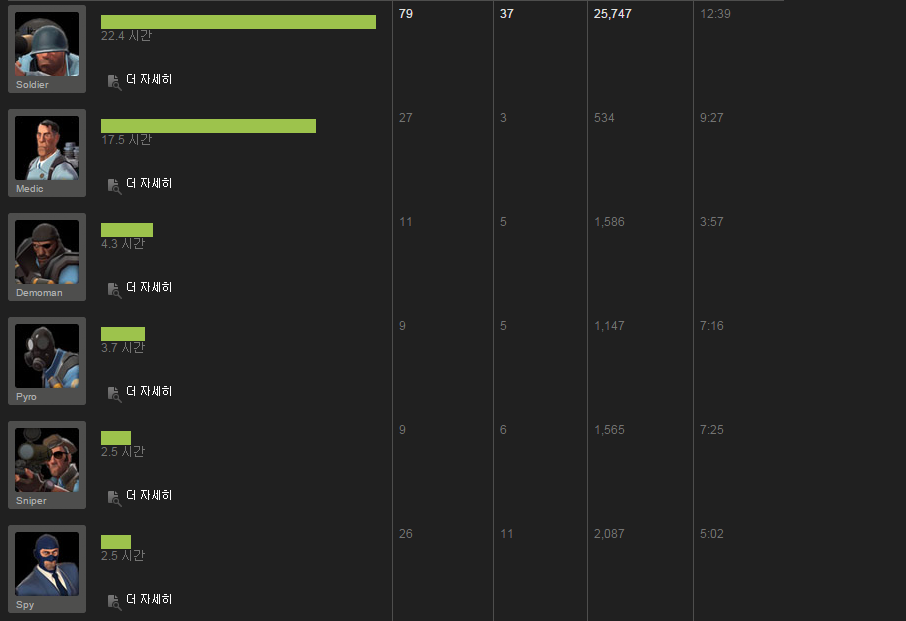Image resolution: width=906 pixels, height=621 pixels.
Task: Click the Soldier points value 25,747
Action: point(612,14)
